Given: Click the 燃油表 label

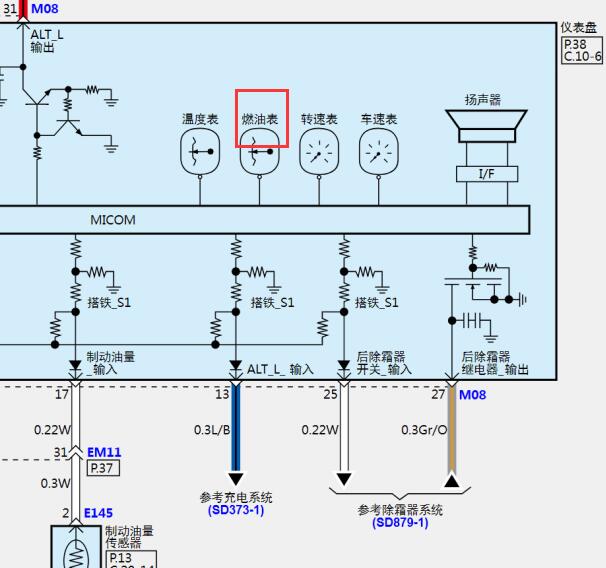Looking at the screenshot, I should pos(260,119).
